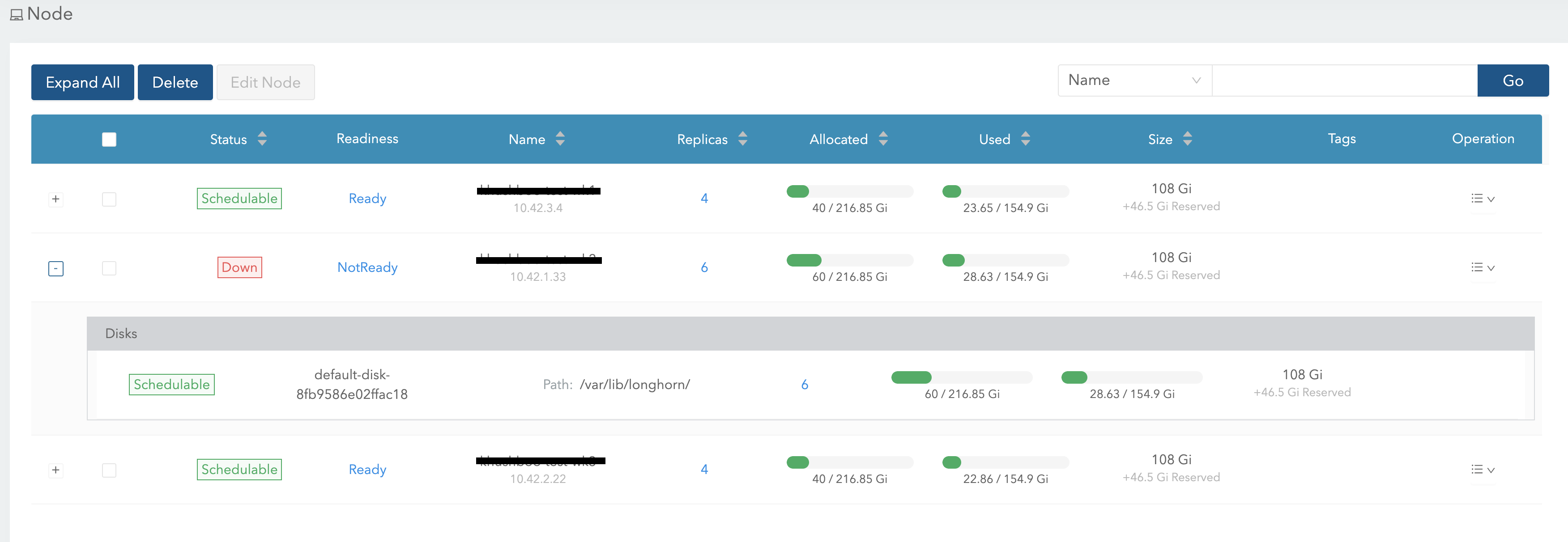Sort the Size column
The width and height of the screenshot is (1568, 542).
(1188, 139)
